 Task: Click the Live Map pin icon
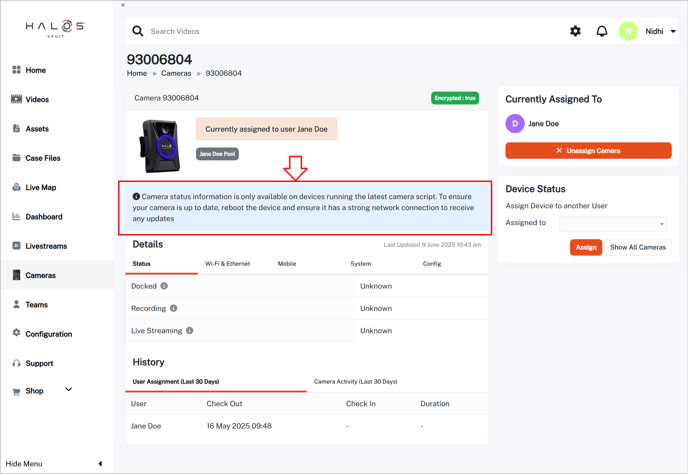(x=16, y=187)
